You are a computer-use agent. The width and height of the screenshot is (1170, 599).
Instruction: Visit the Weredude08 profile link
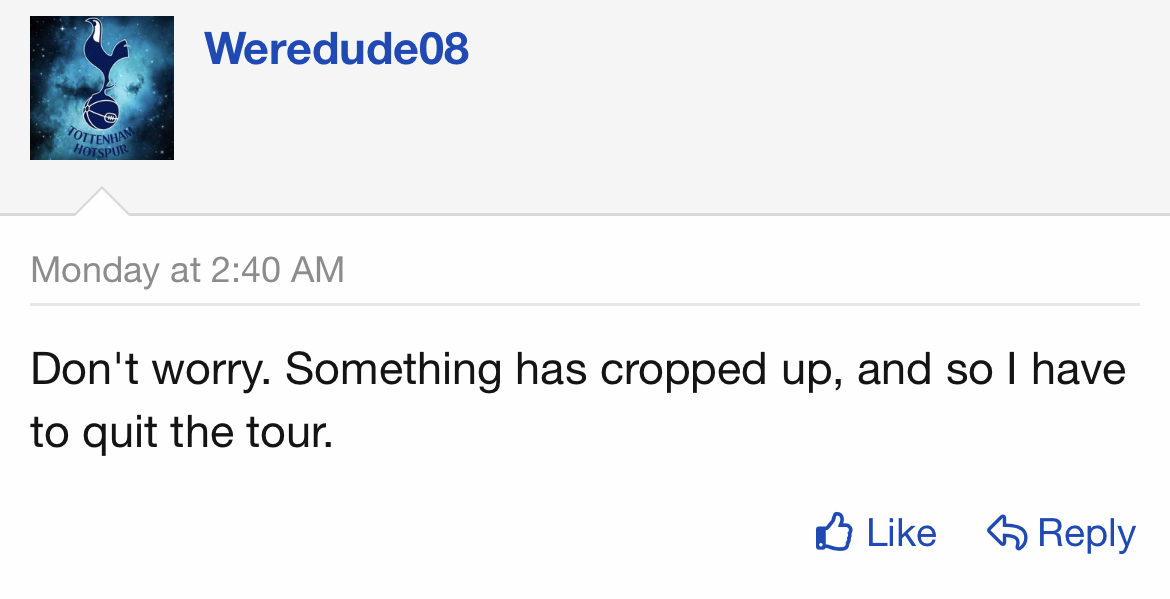(337, 48)
